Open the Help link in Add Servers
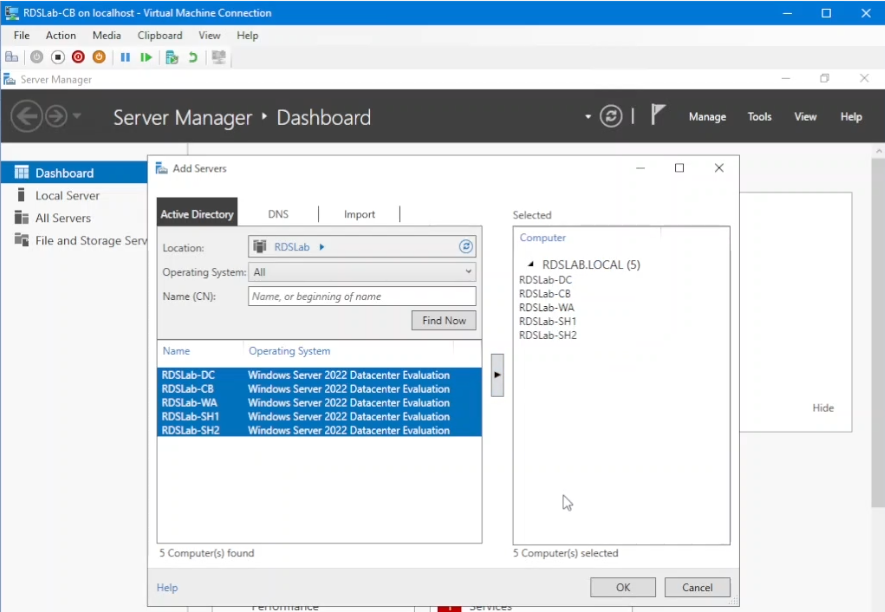This screenshot has width=885, height=612. coord(167,587)
